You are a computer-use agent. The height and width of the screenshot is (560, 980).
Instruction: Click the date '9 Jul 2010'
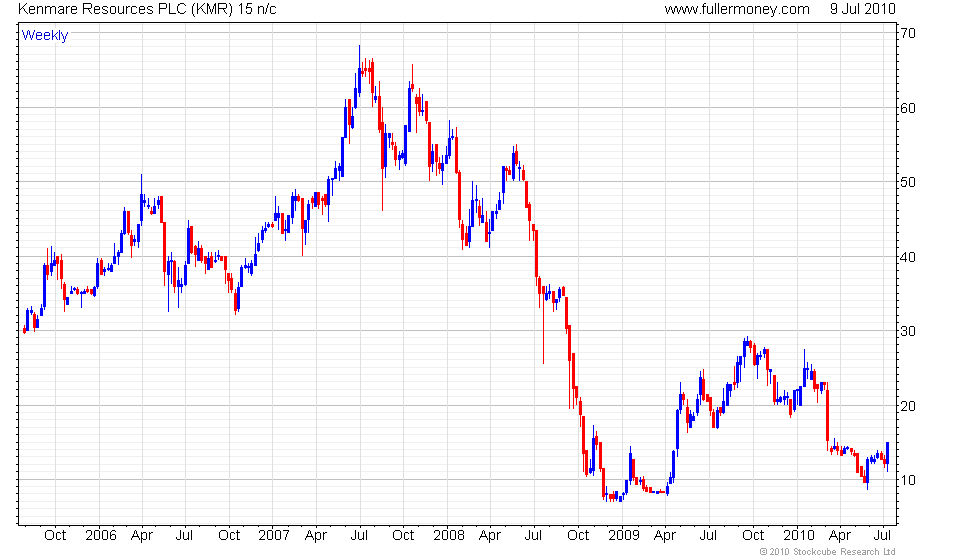[862, 9]
